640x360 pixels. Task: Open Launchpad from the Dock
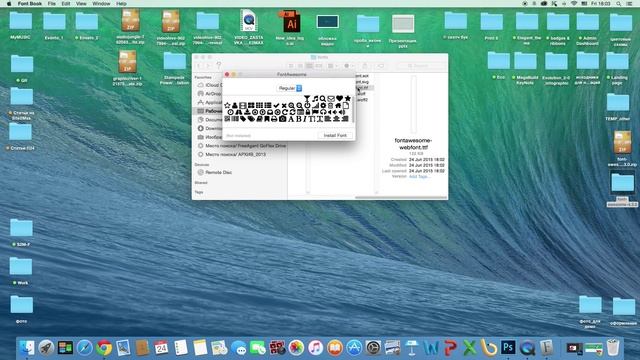pos(46,348)
